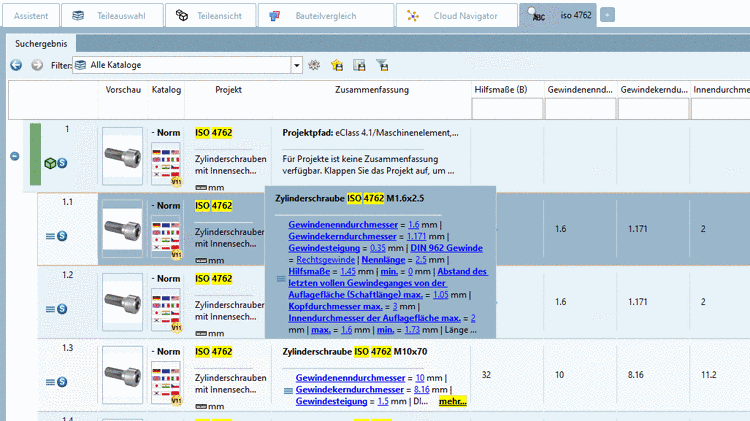Click the Kopfdurchmesser max. link
The height and width of the screenshot is (421, 750).
[x=335, y=306]
